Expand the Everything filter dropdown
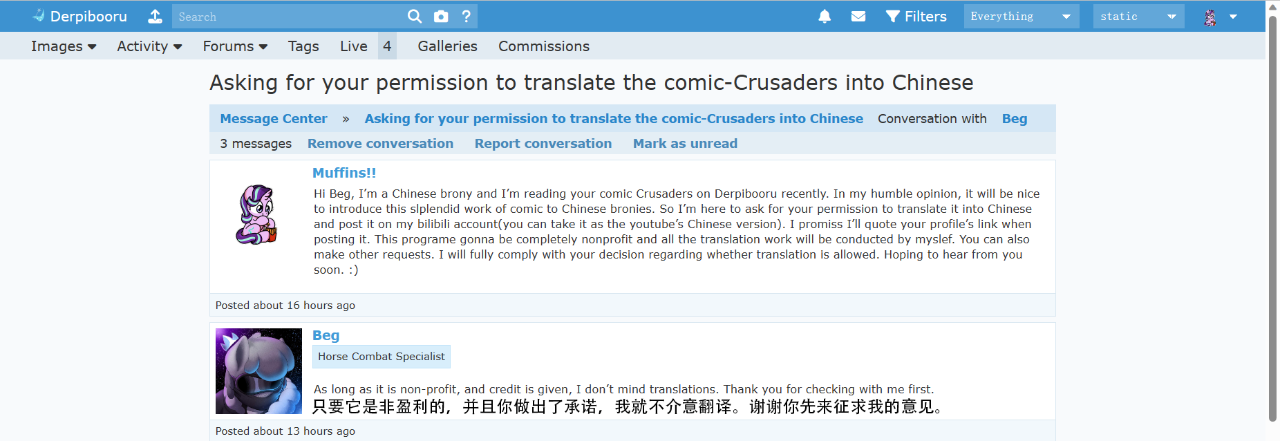 tap(1021, 16)
